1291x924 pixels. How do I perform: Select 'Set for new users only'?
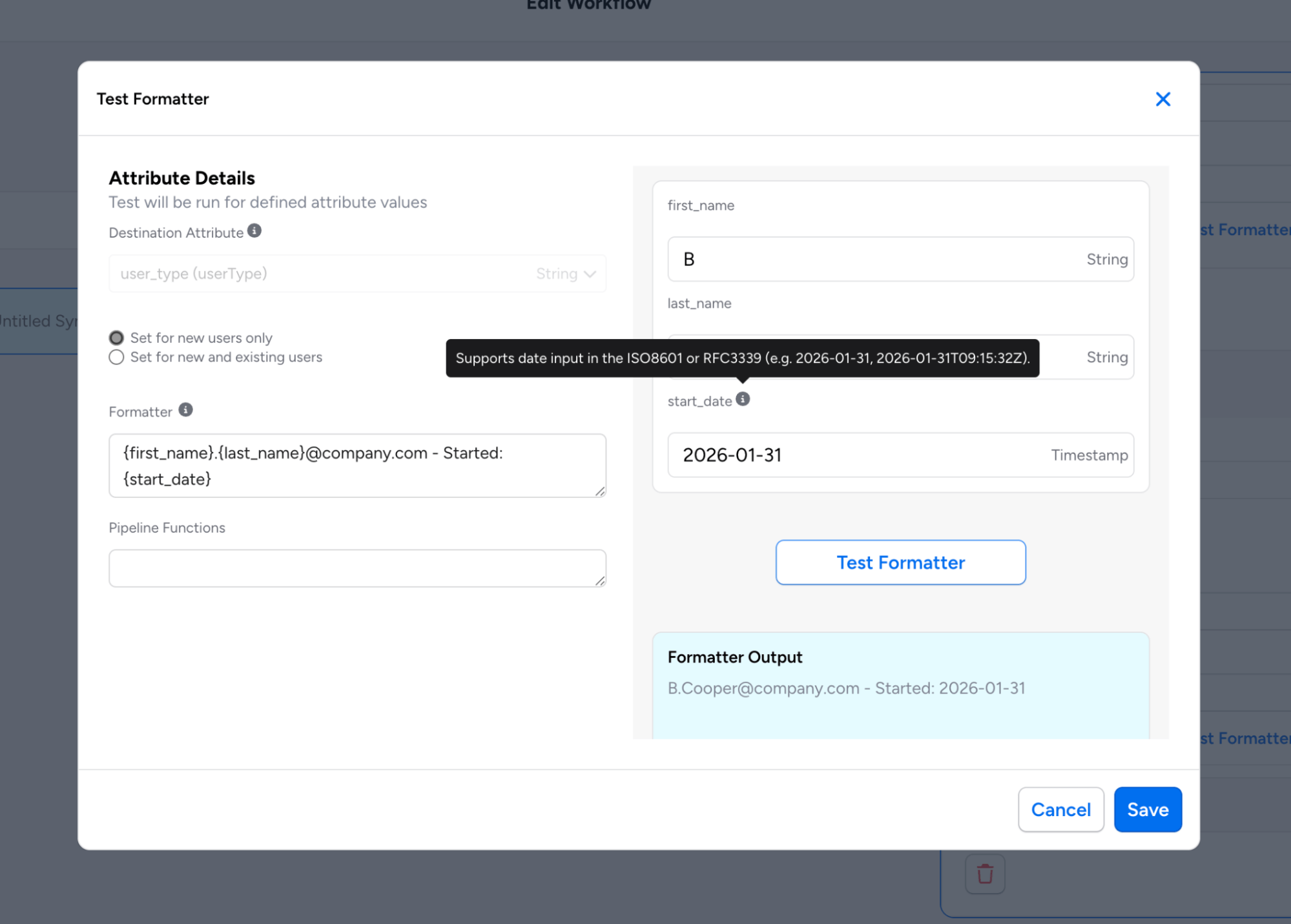[x=116, y=338]
